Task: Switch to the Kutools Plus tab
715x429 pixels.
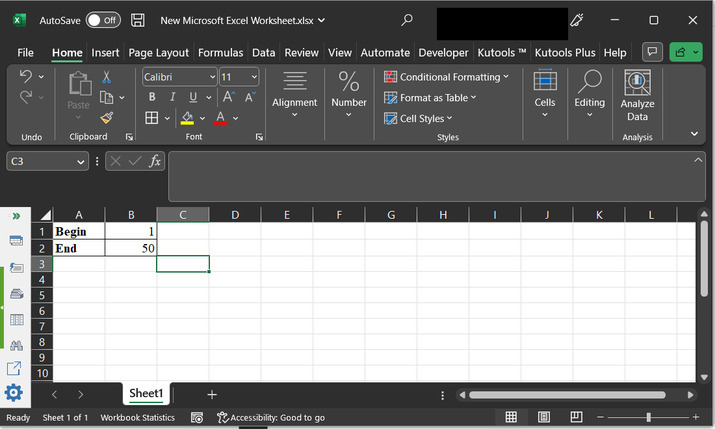Action: [565, 52]
